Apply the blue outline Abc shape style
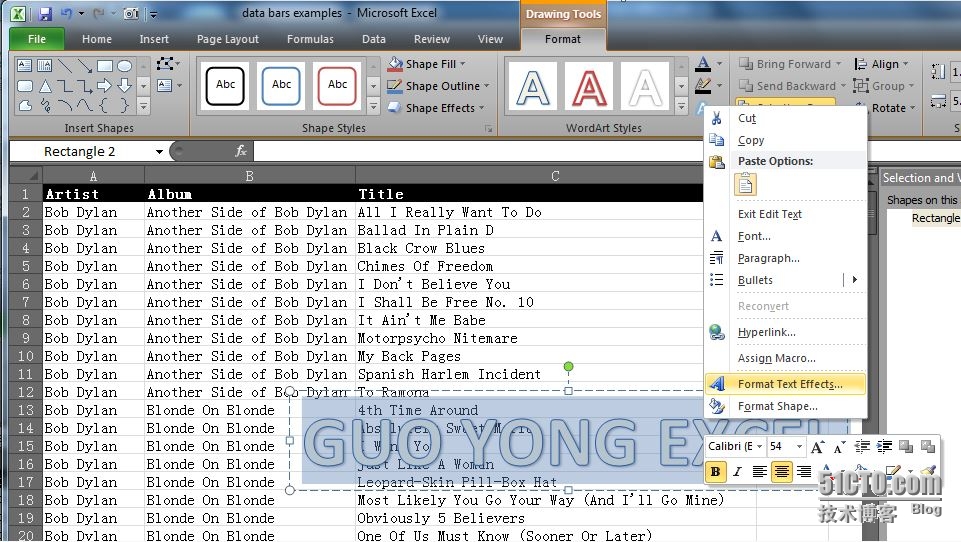 coord(281,85)
